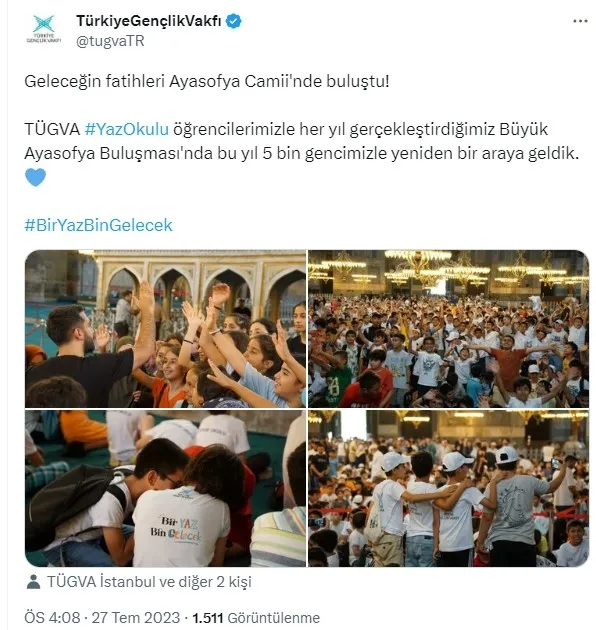
Task: Click the TürkiyeGençlikVakfı account name
Action: [149, 21]
